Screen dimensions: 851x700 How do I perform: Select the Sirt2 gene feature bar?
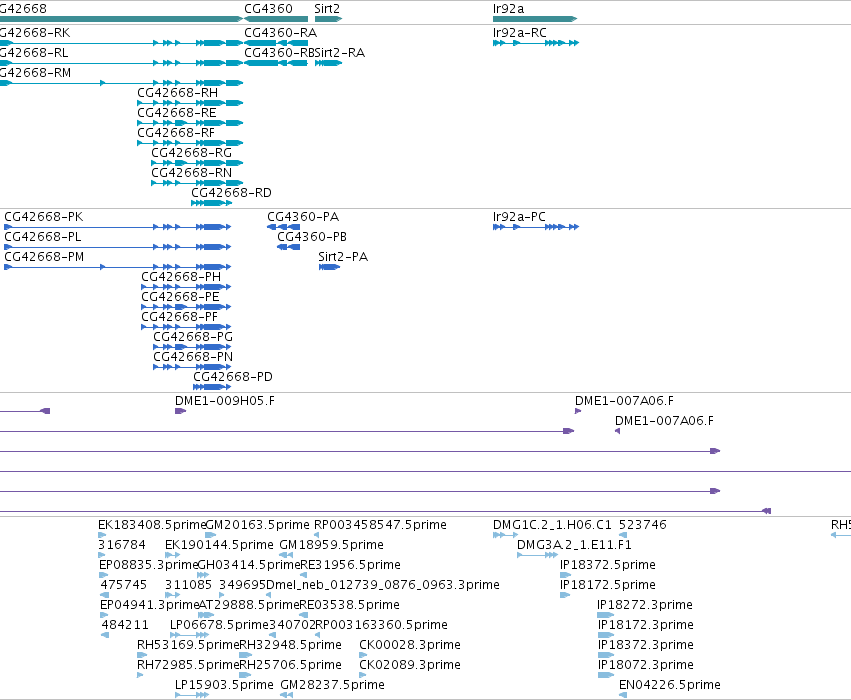coord(328,19)
